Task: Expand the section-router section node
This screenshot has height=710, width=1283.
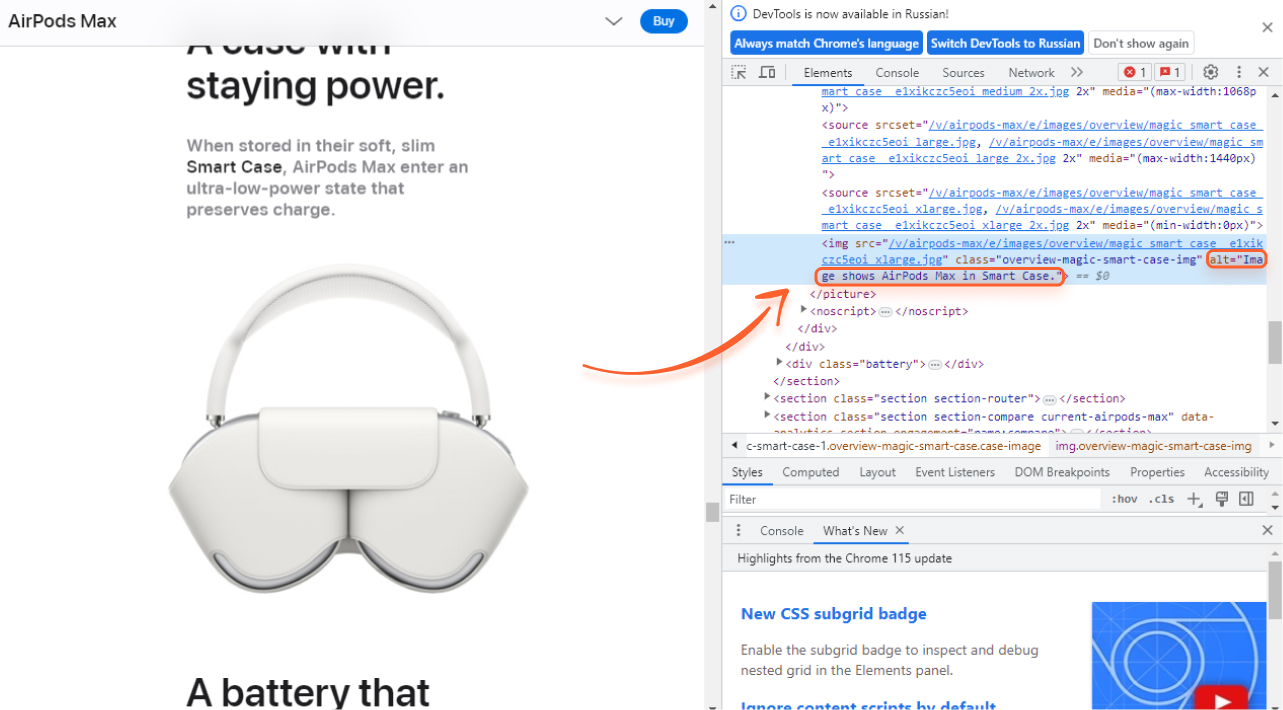Action: pos(767,397)
